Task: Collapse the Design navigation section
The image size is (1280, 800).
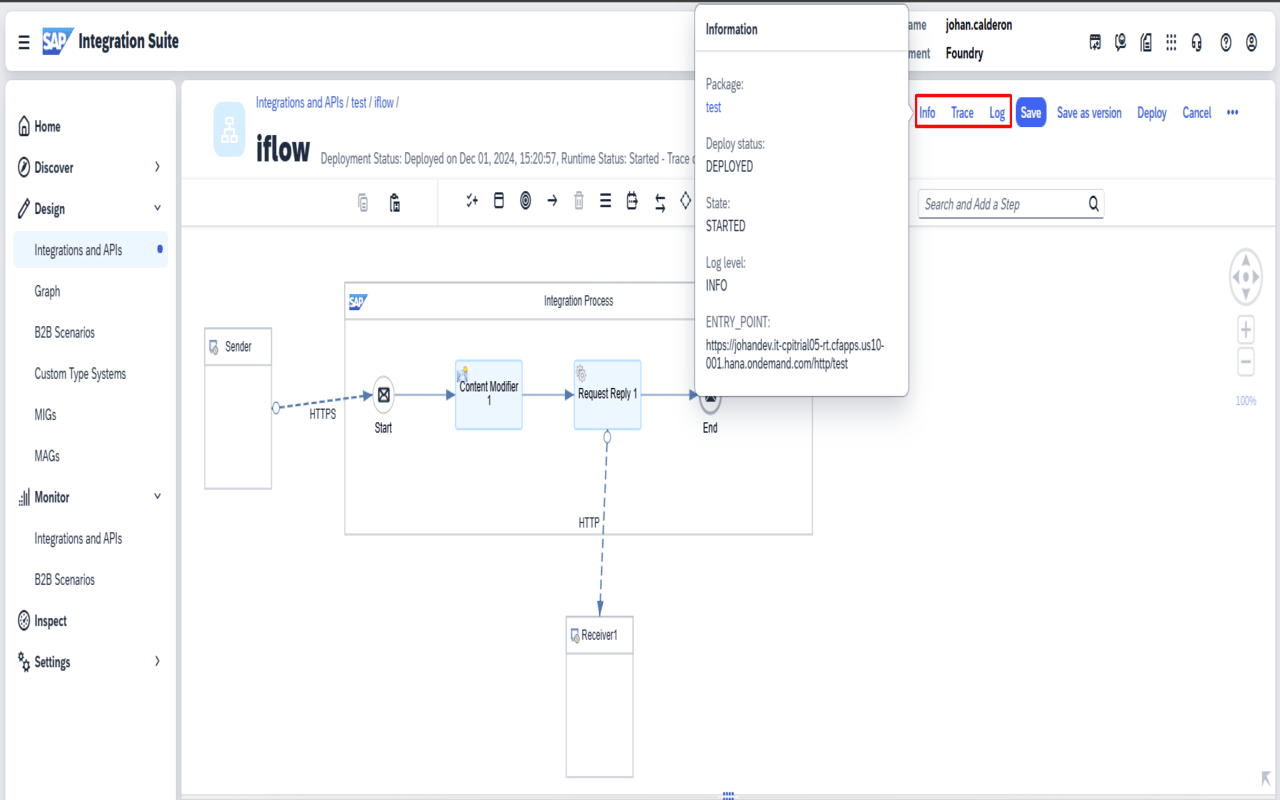Action: pos(157,208)
